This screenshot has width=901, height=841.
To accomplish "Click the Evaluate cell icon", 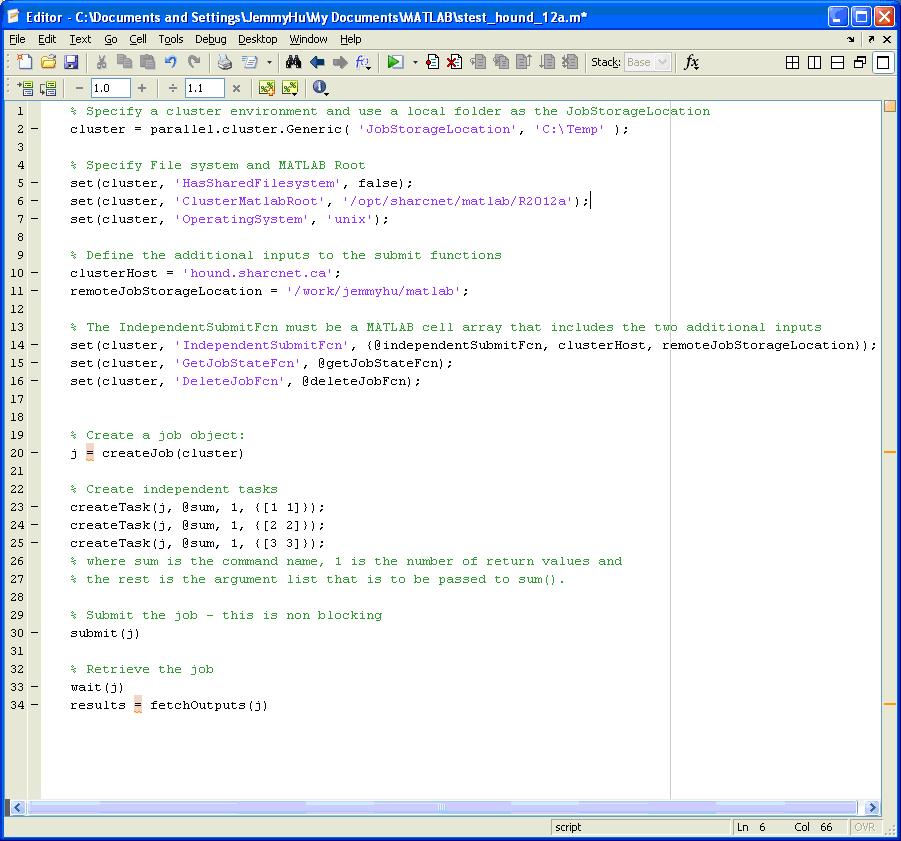I will 25,88.
